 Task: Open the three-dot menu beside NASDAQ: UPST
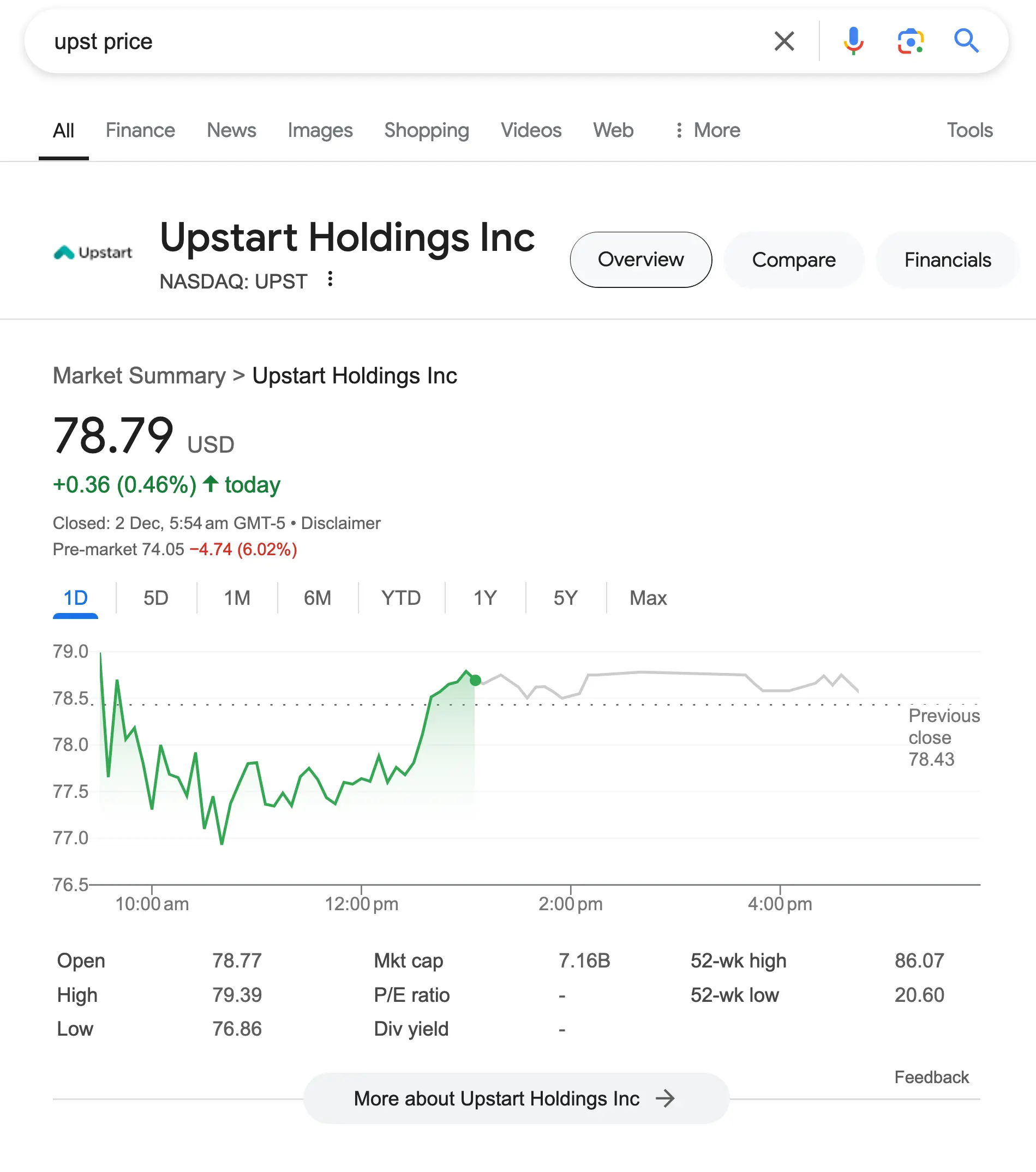[330, 279]
